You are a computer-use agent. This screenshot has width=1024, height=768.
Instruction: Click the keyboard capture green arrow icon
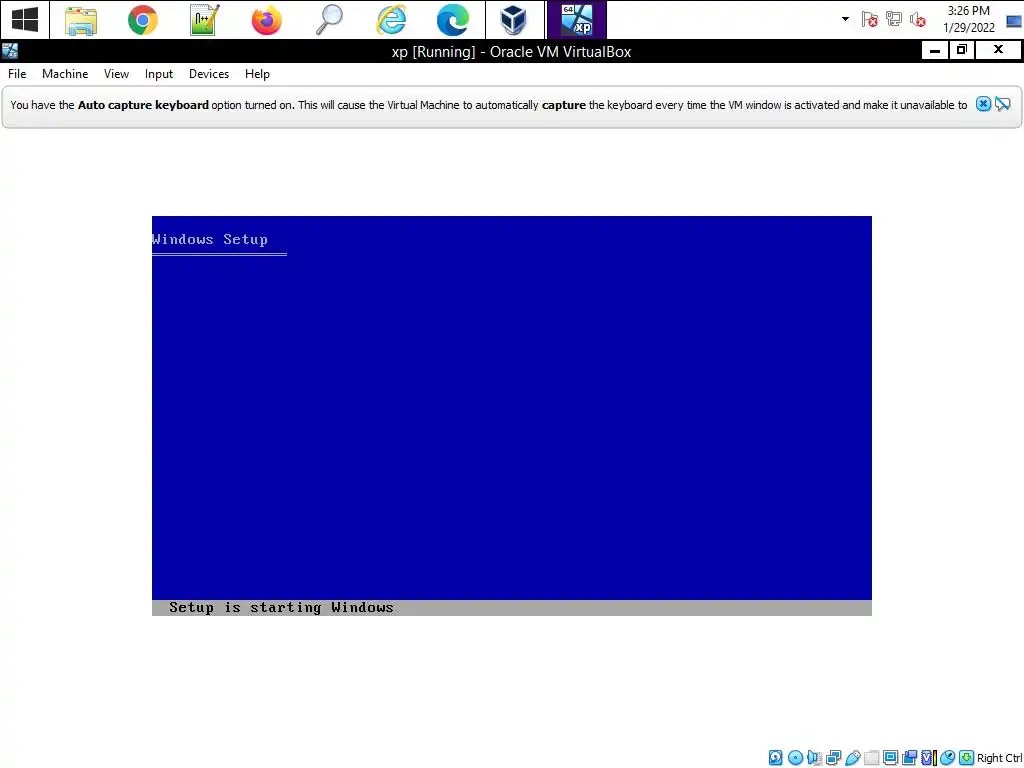[966, 758]
